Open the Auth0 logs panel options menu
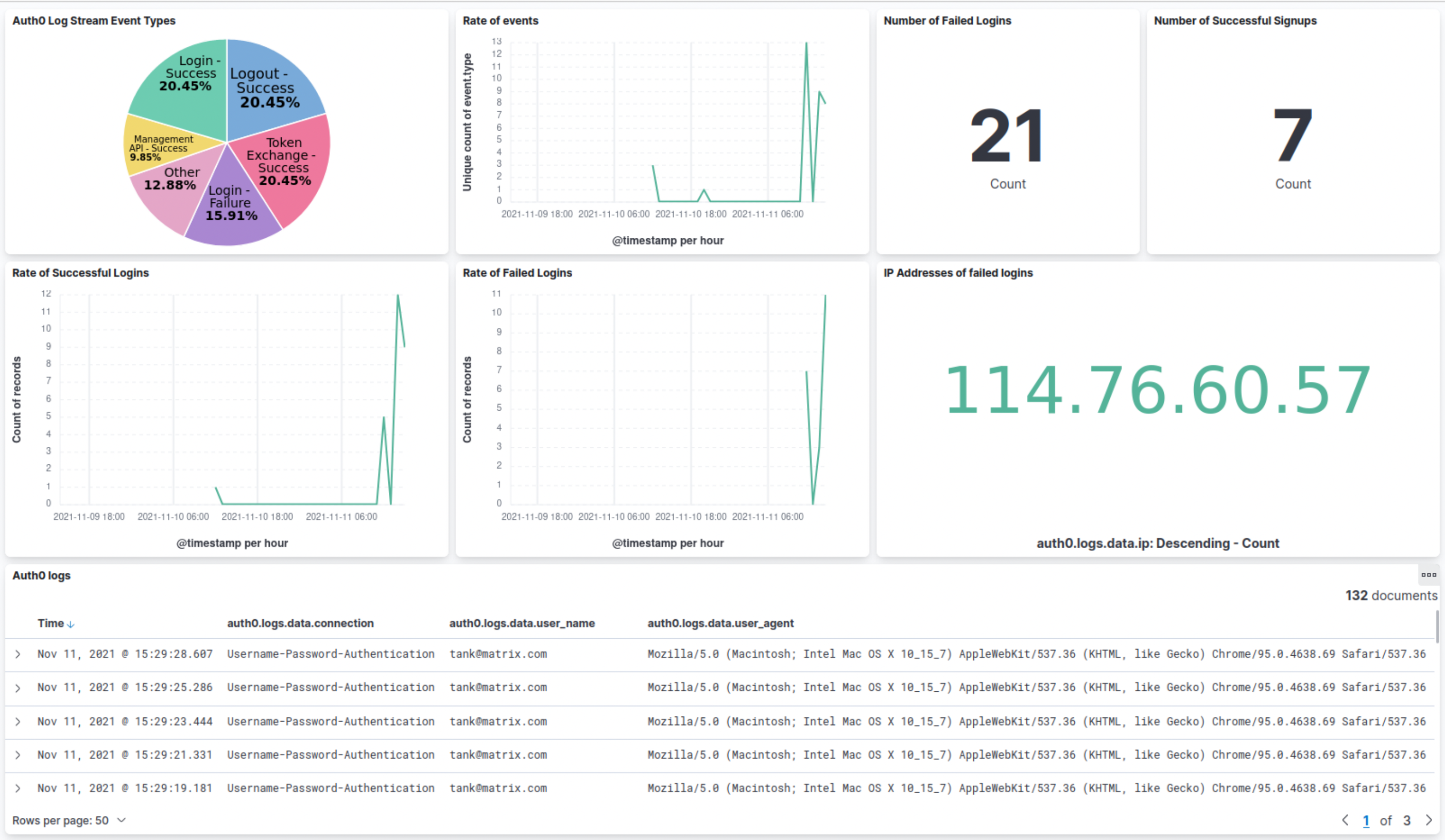 click(x=1429, y=575)
